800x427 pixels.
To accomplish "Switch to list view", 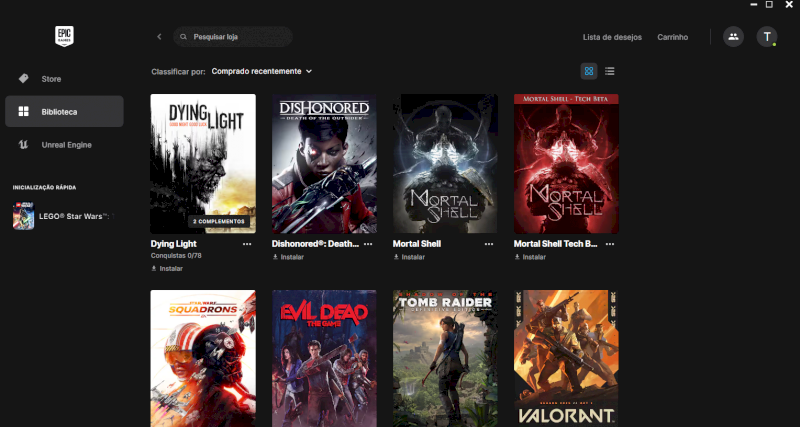I will (x=609, y=71).
